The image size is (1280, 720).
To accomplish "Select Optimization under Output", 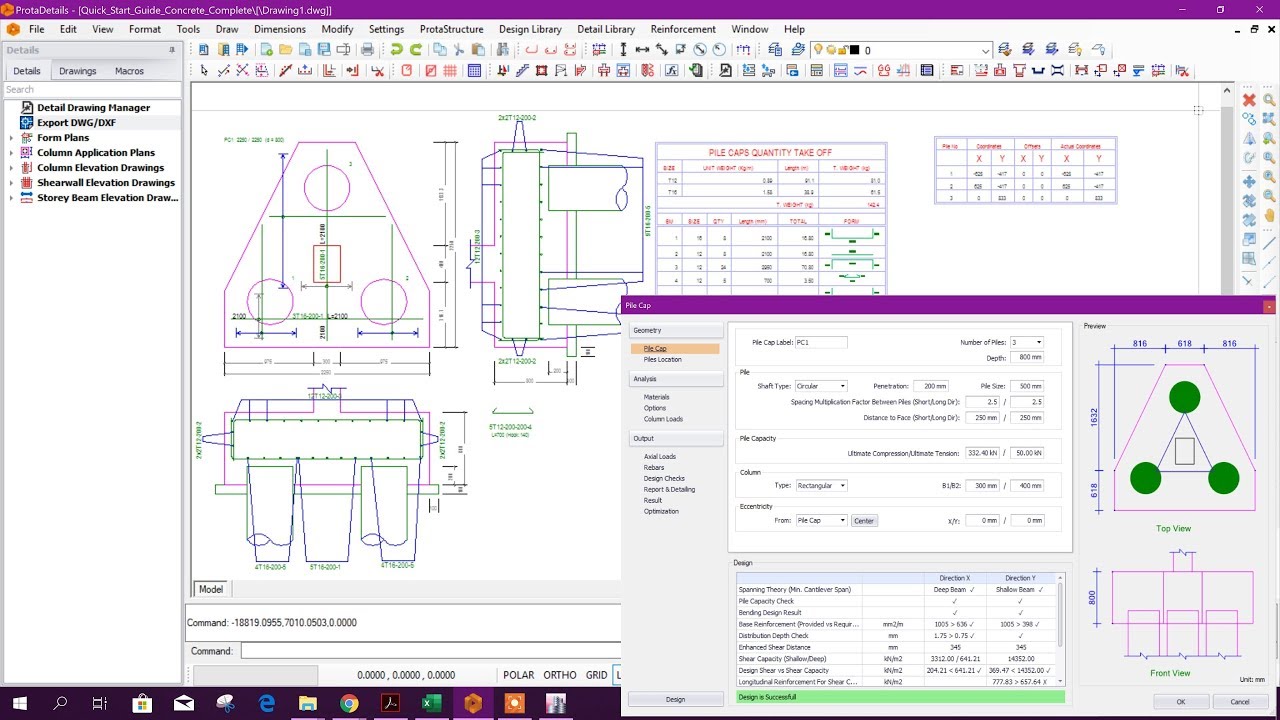I will click(x=661, y=511).
